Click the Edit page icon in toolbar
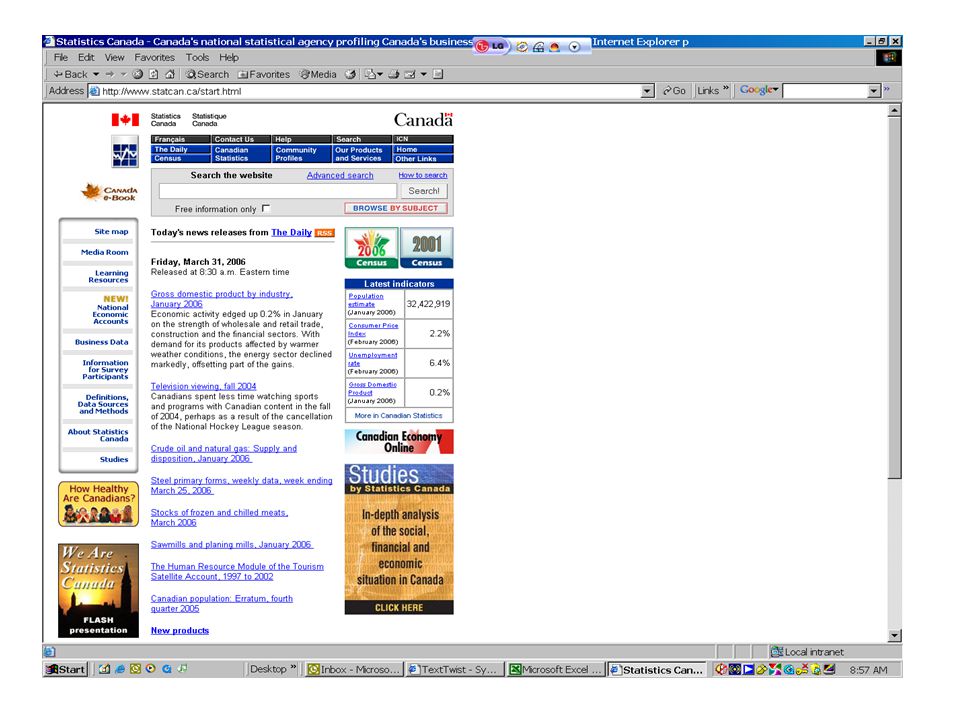Image resolution: width=960 pixels, height=720 pixels. (x=410, y=74)
